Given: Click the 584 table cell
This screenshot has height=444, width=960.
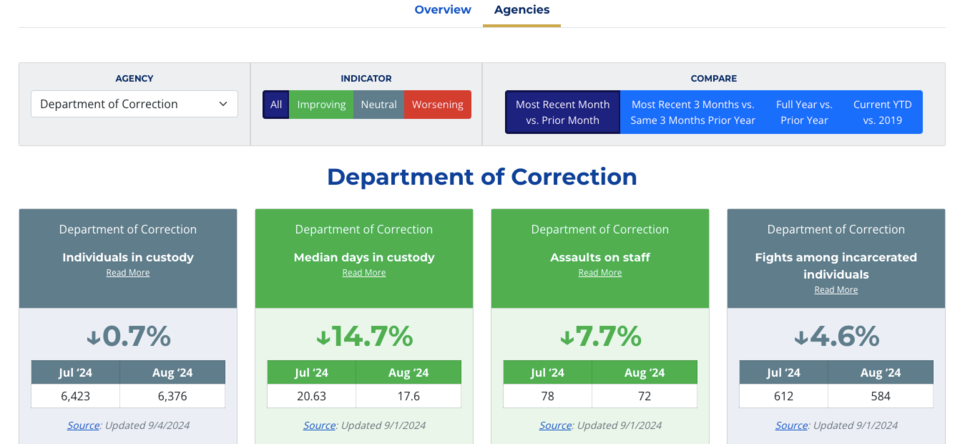Looking at the screenshot, I should (x=880, y=396).
